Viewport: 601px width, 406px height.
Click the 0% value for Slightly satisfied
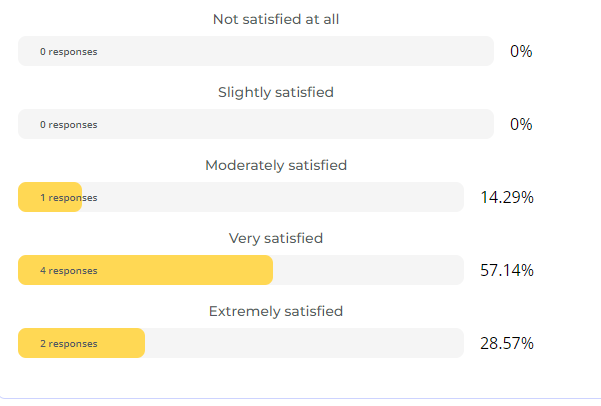(x=521, y=124)
